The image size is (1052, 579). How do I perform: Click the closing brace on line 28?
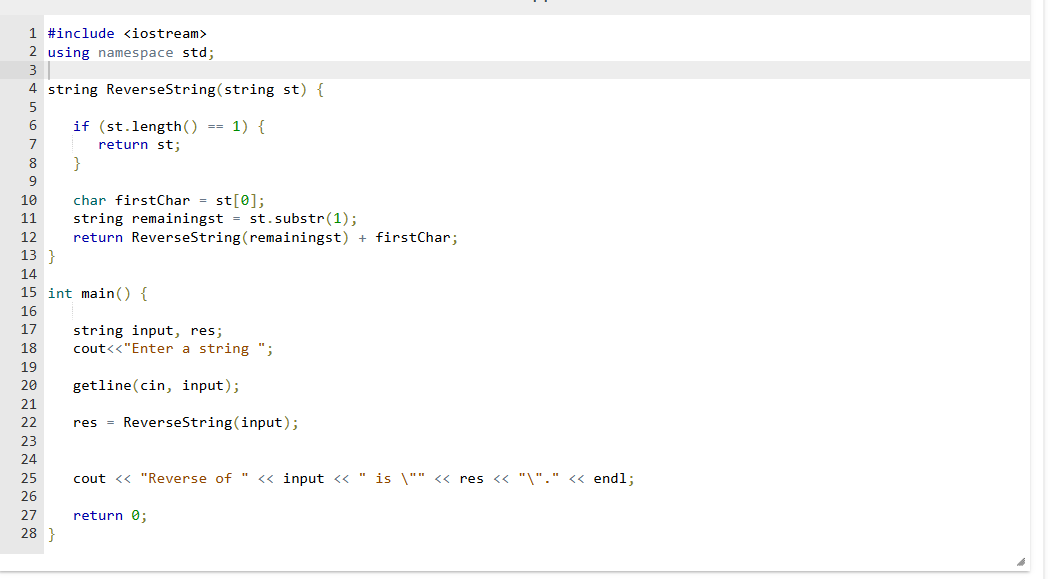pyautogui.click(x=51, y=533)
